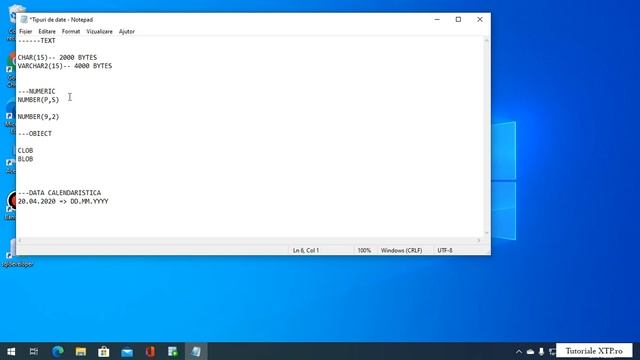Image resolution: width=640 pixels, height=360 pixels.
Task: Select the active Notepad taskbar button
Action: click(x=196, y=351)
